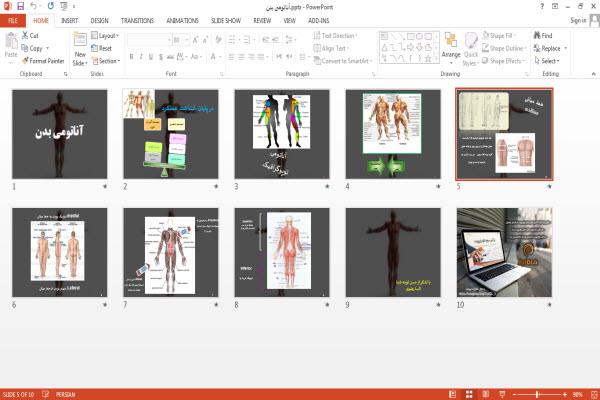This screenshot has width=600, height=400.
Task: Toggle Strikethrough formatting
Action: (x=170, y=57)
